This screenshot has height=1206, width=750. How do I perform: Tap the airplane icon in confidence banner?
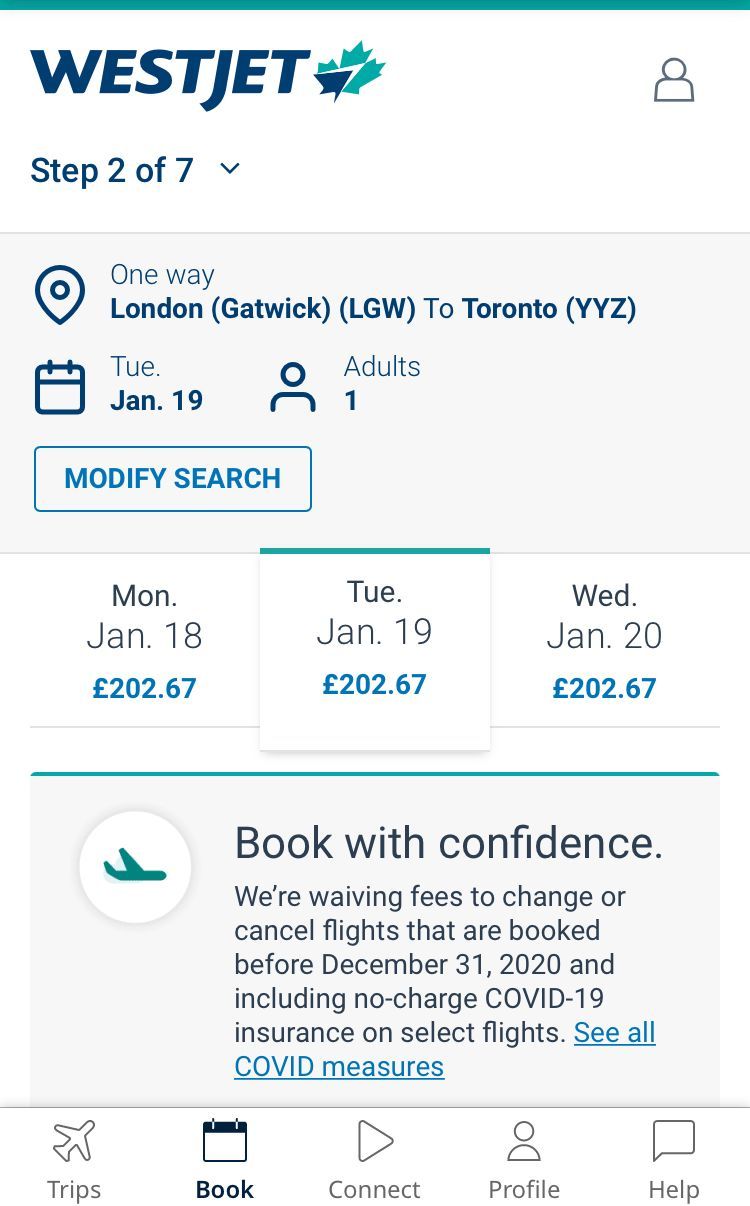[x=135, y=866]
